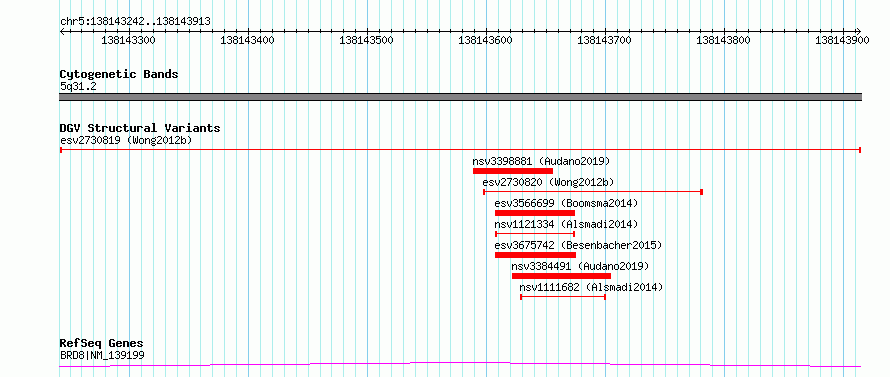
Task: Select the 5q31.2 band label
Action: click(x=78, y=86)
